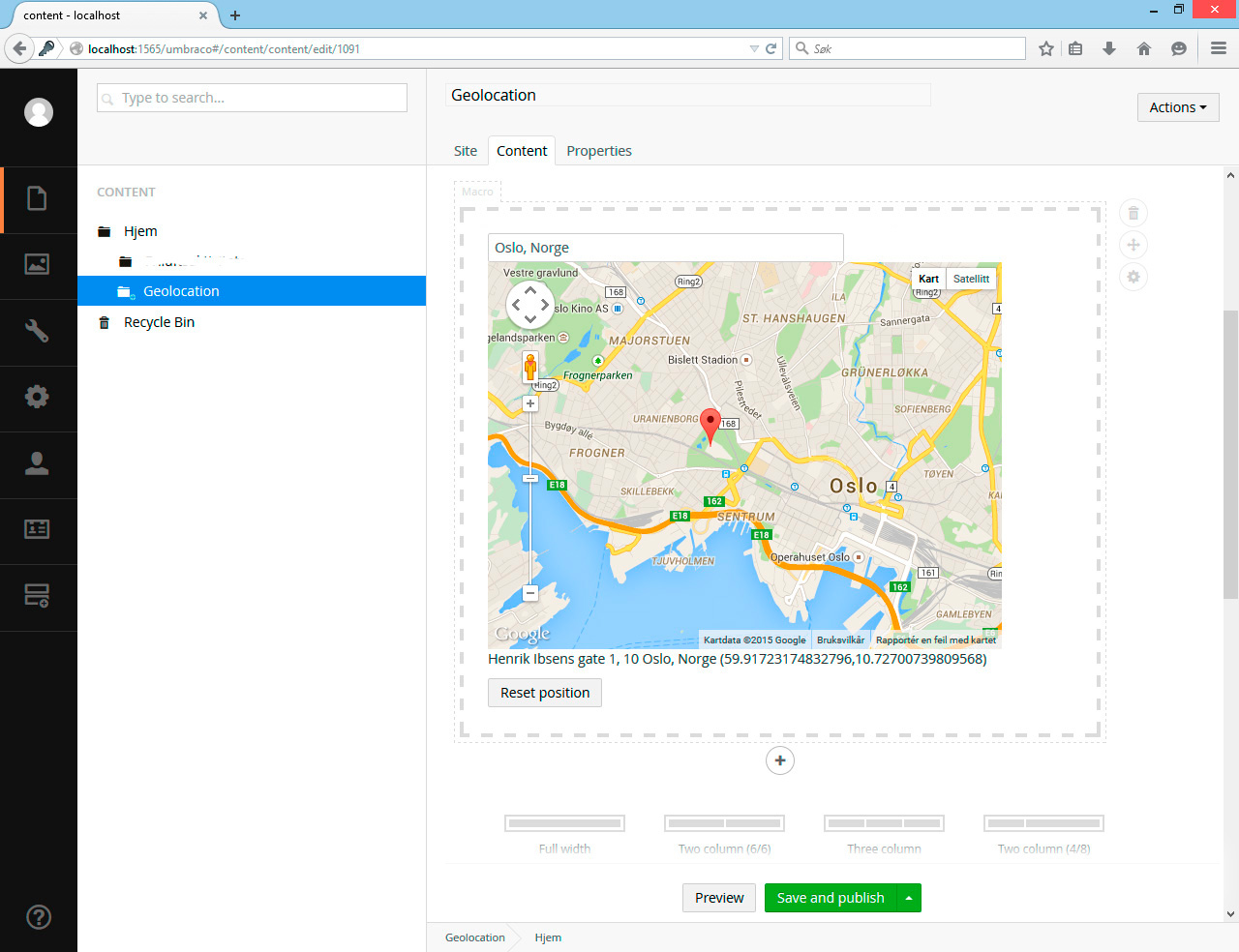Open macro row settings gear

click(x=1133, y=277)
